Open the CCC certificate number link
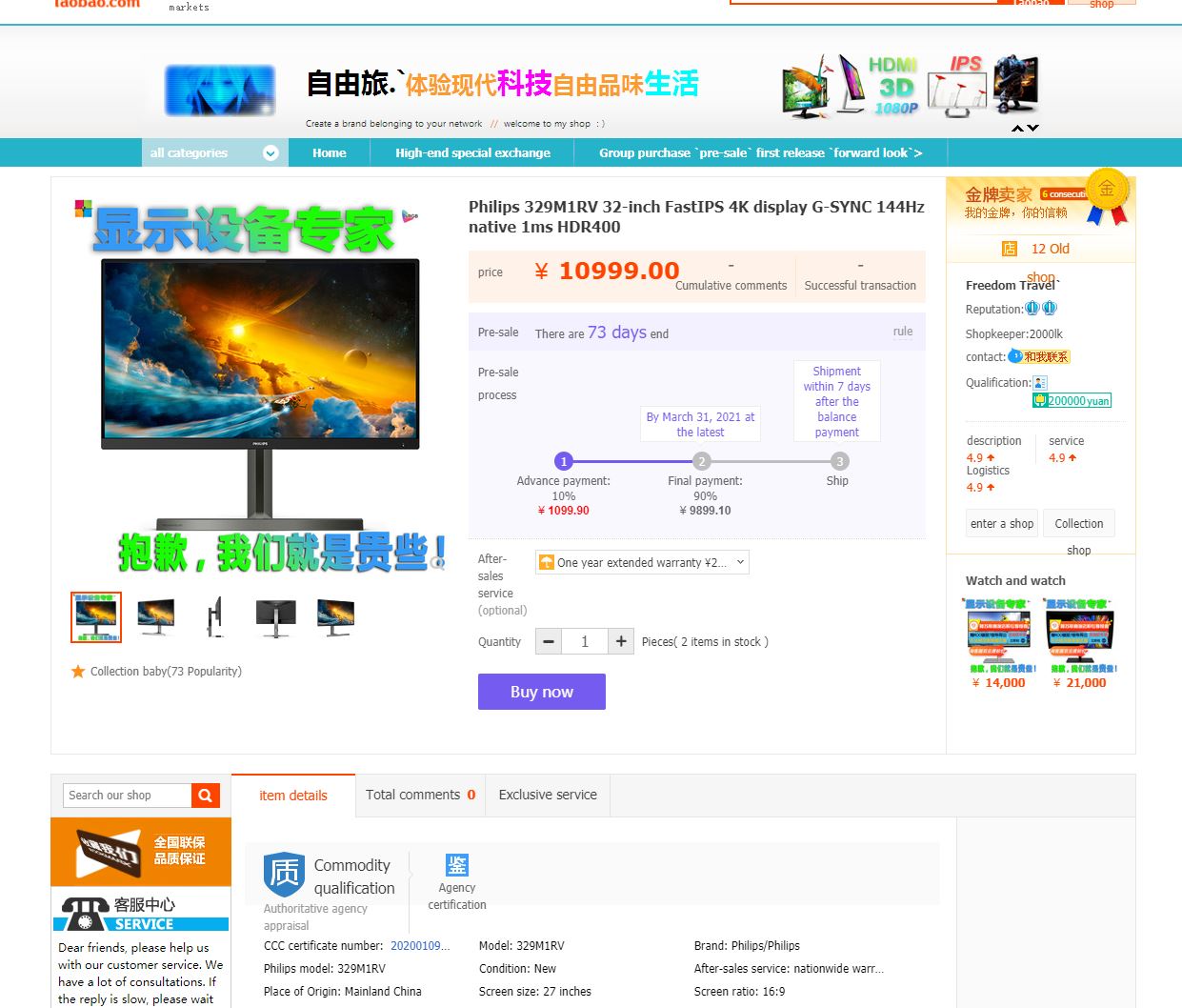This screenshot has width=1182, height=1008. pyautogui.click(x=420, y=946)
